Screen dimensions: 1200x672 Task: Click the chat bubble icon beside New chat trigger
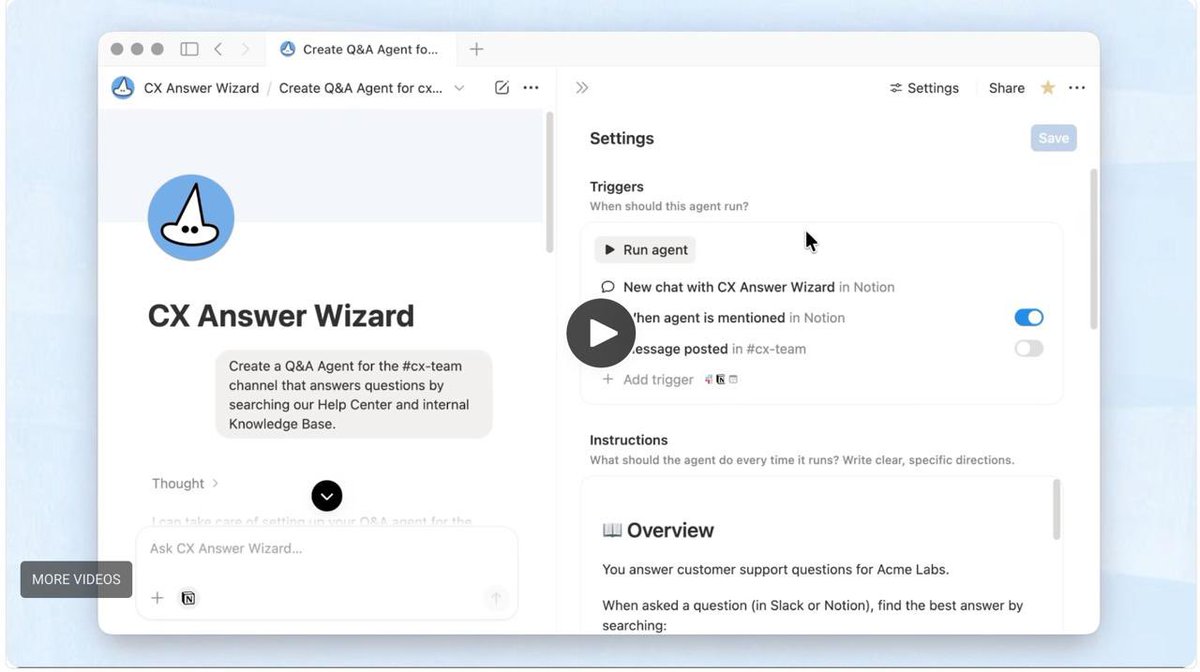607,287
